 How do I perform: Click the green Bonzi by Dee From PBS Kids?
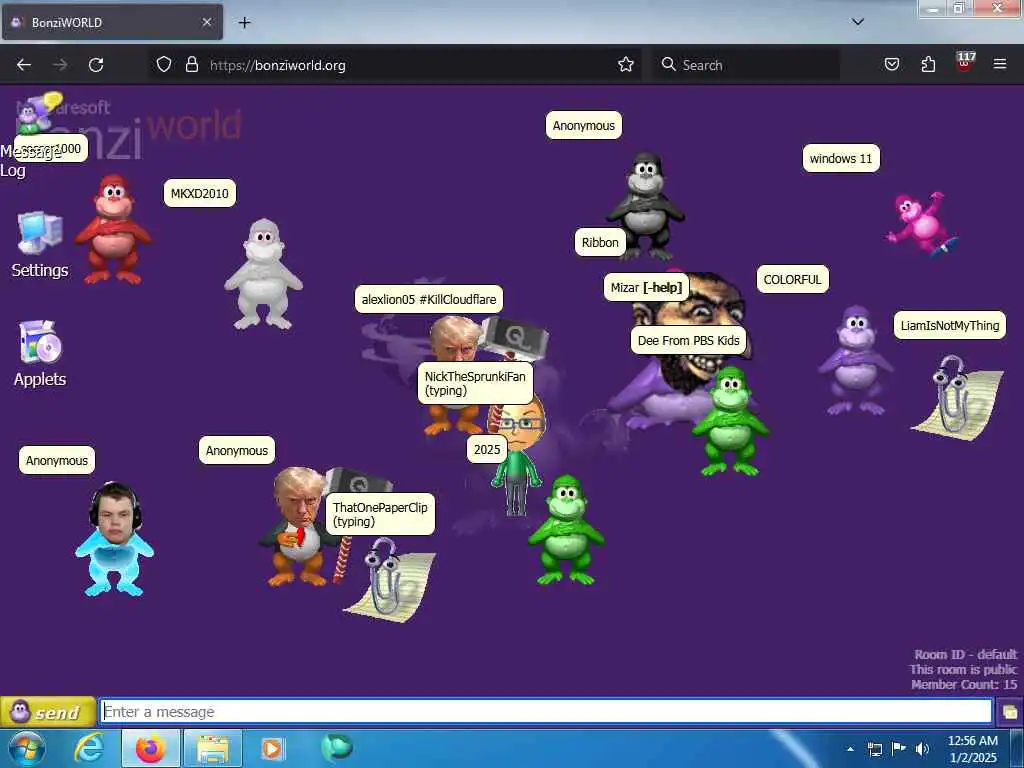click(730, 421)
